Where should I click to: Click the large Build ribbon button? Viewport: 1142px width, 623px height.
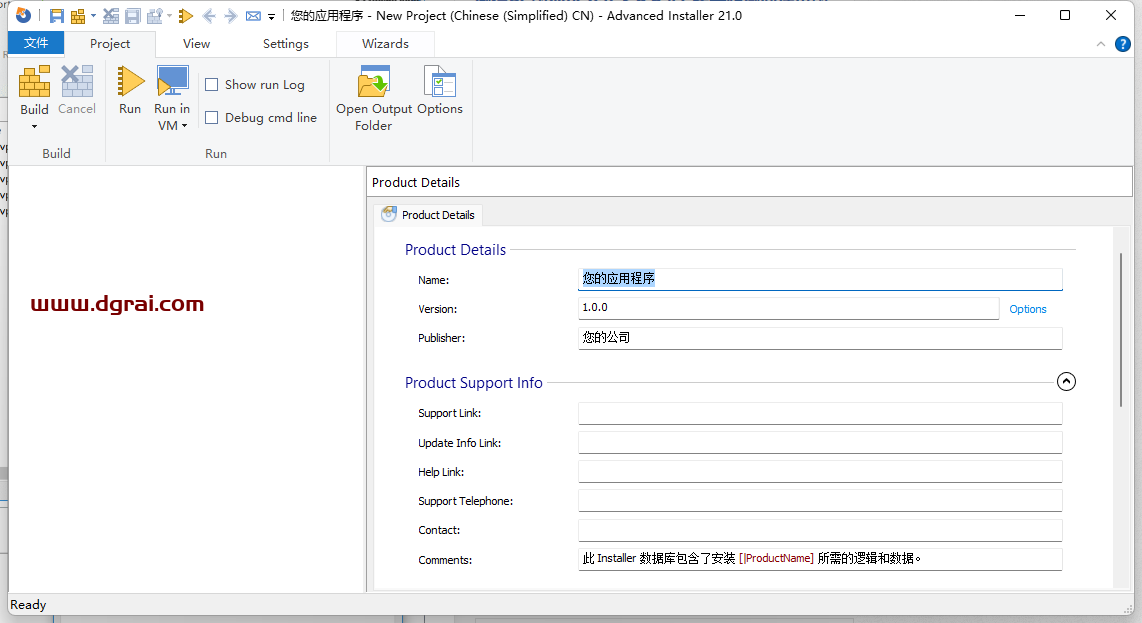[x=34, y=89]
